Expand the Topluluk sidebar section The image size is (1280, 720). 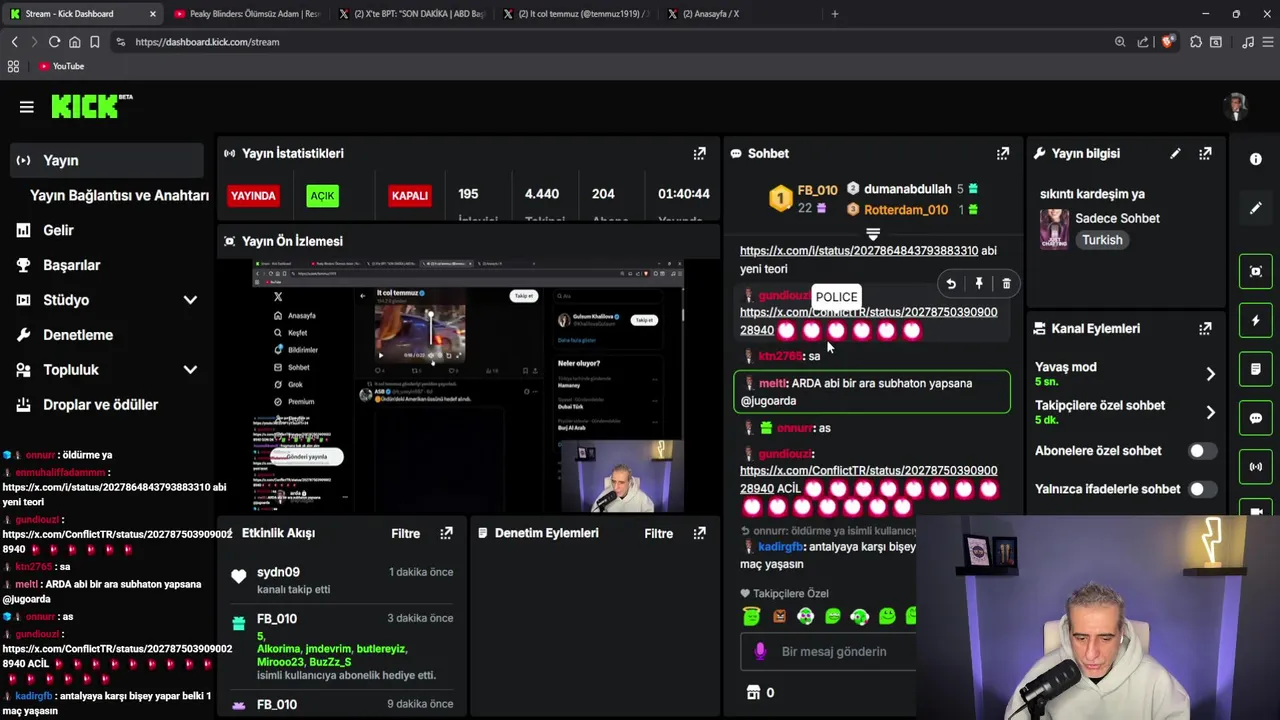coord(190,370)
